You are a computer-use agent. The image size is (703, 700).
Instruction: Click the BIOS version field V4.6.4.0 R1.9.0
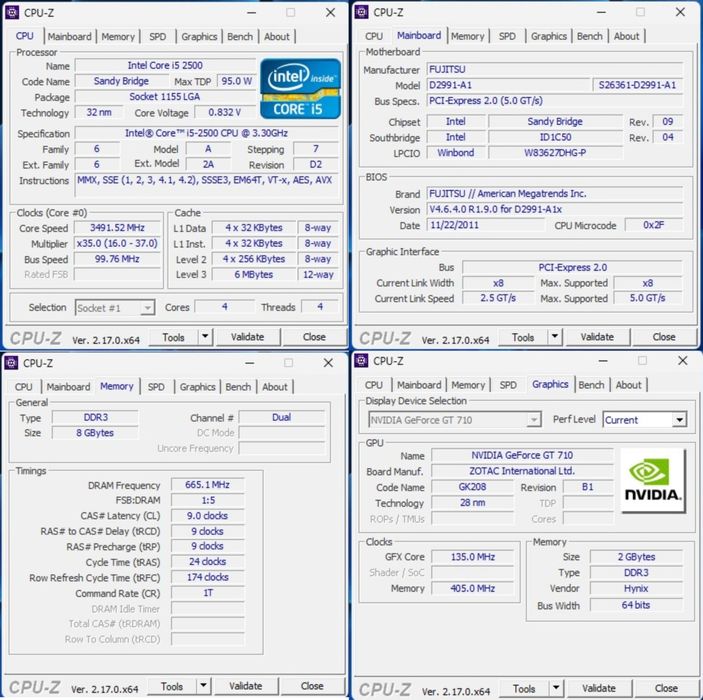pos(555,209)
